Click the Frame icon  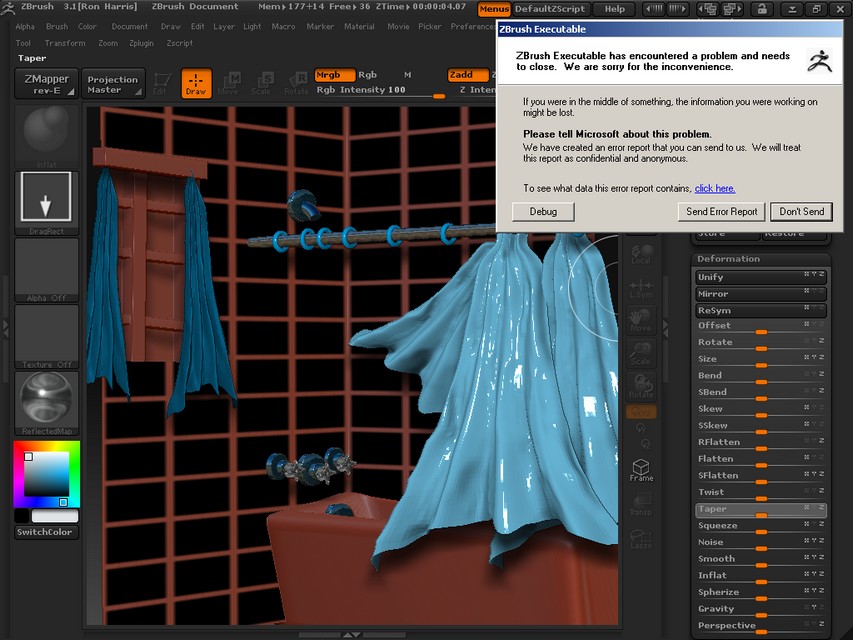click(641, 470)
